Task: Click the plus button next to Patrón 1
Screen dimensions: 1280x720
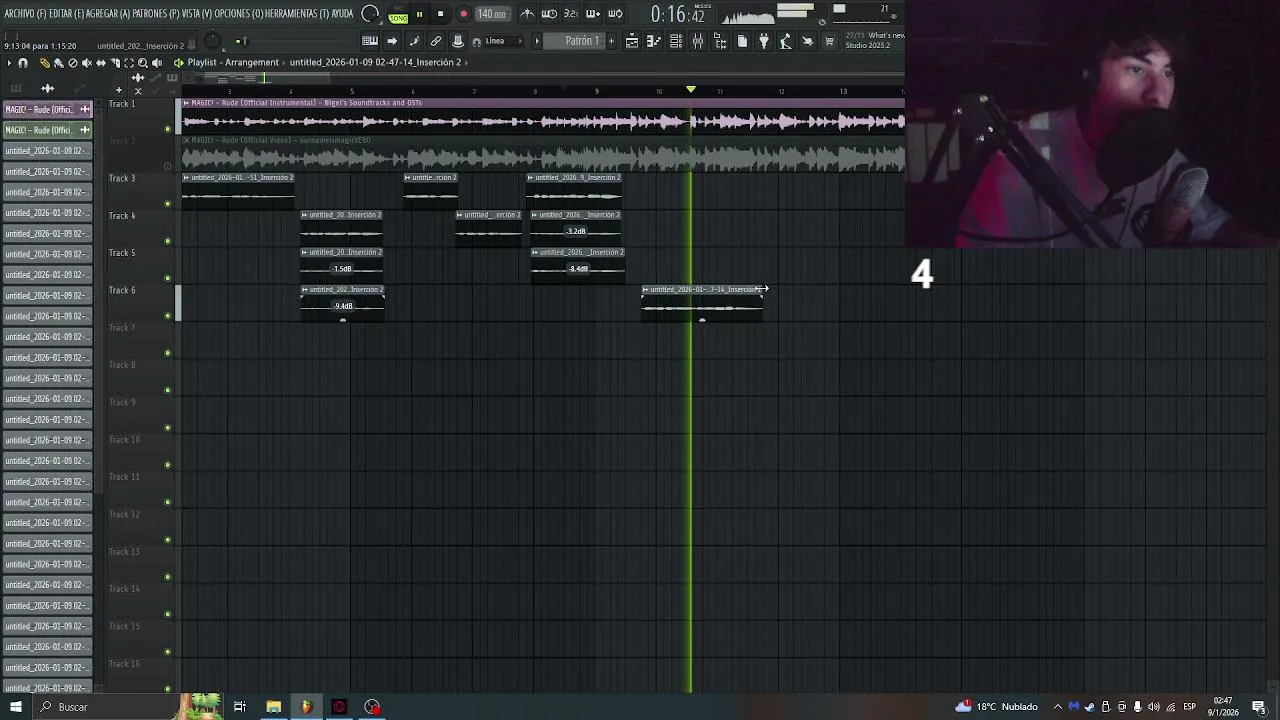Action: (611, 41)
